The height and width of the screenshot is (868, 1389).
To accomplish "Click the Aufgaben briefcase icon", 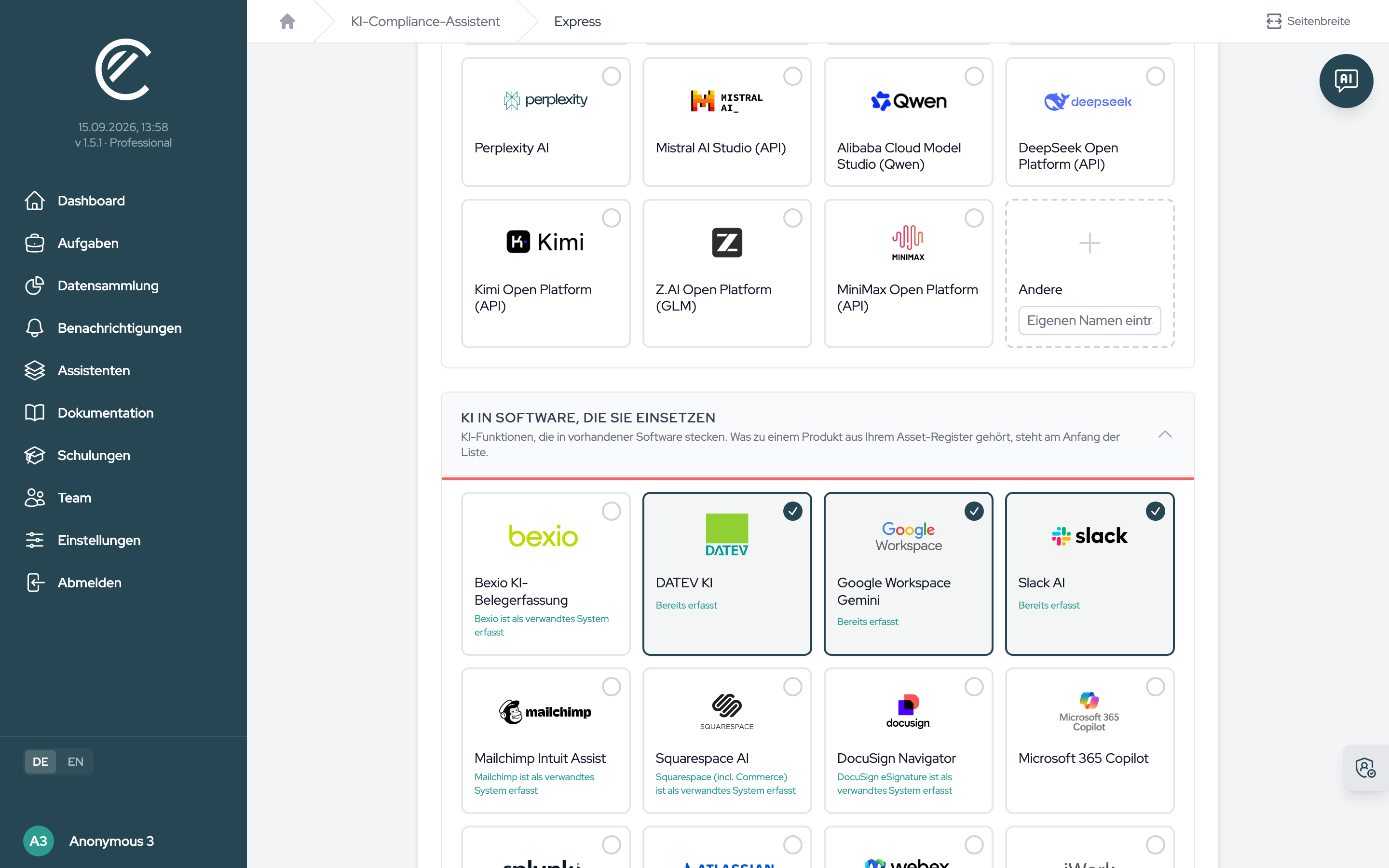I will 34,243.
